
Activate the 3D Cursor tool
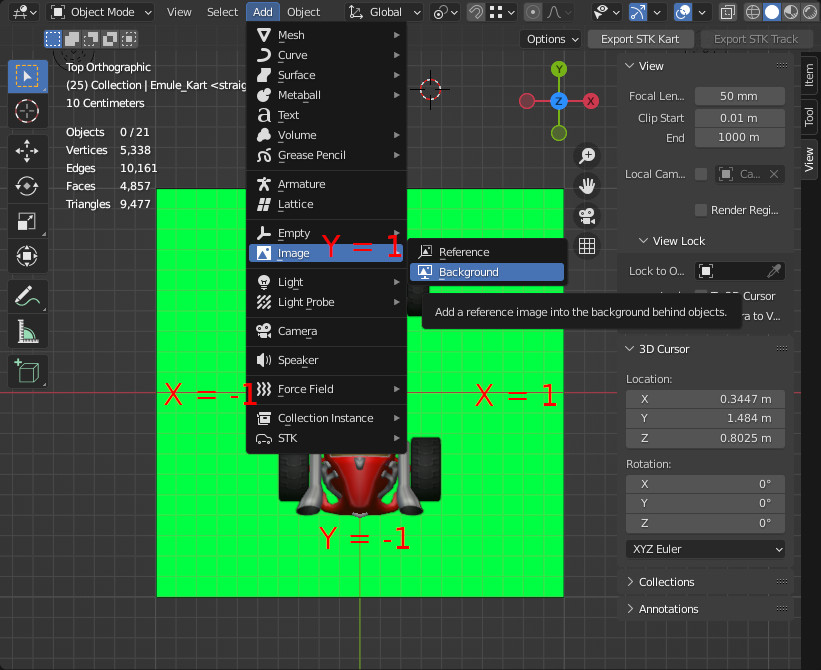tap(27, 111)
